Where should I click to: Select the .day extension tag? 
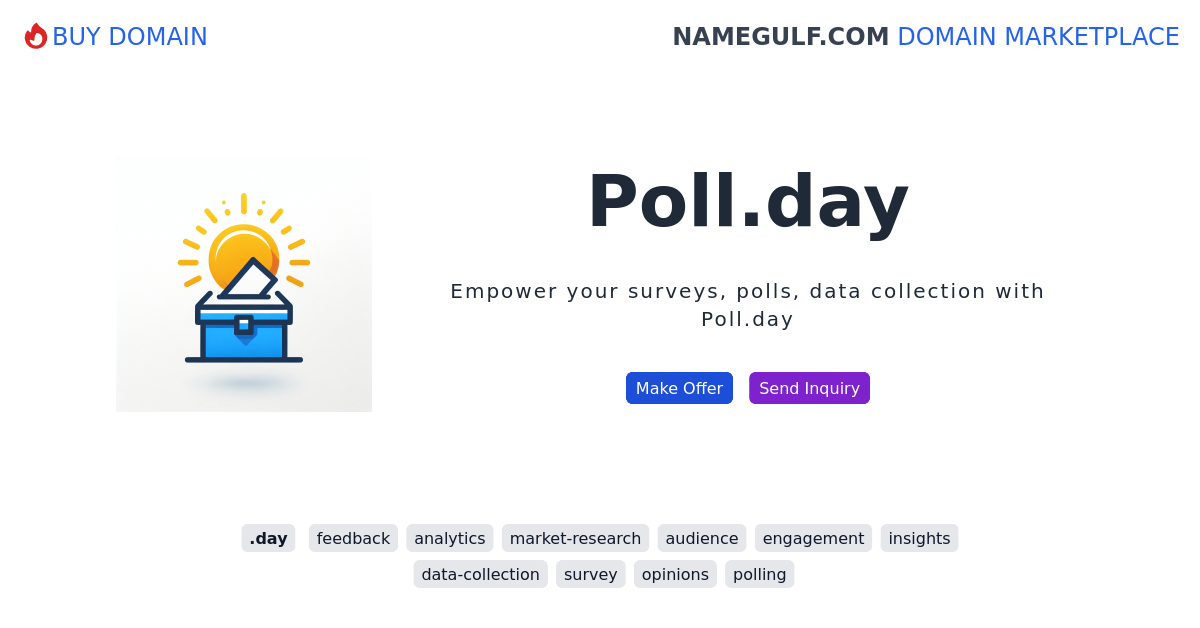(x=268, y=538)
